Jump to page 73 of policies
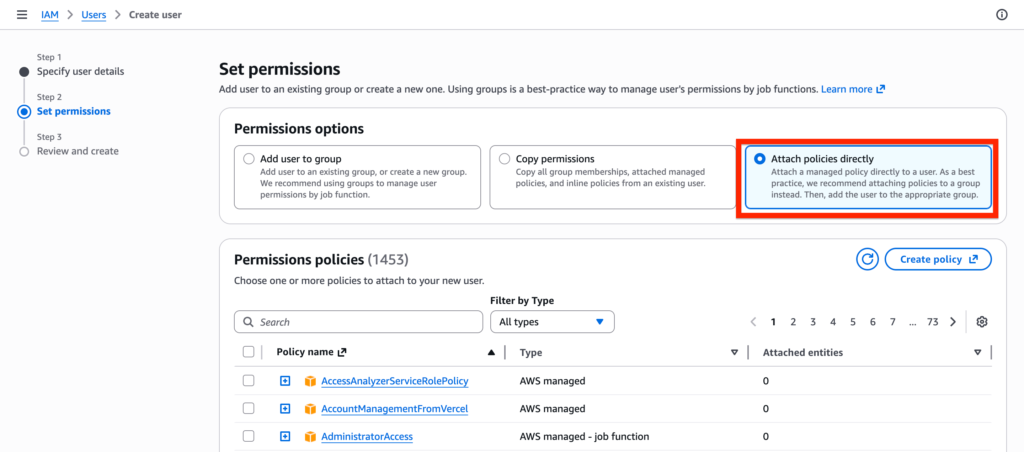1024x452 pixels. pos(932,322)
